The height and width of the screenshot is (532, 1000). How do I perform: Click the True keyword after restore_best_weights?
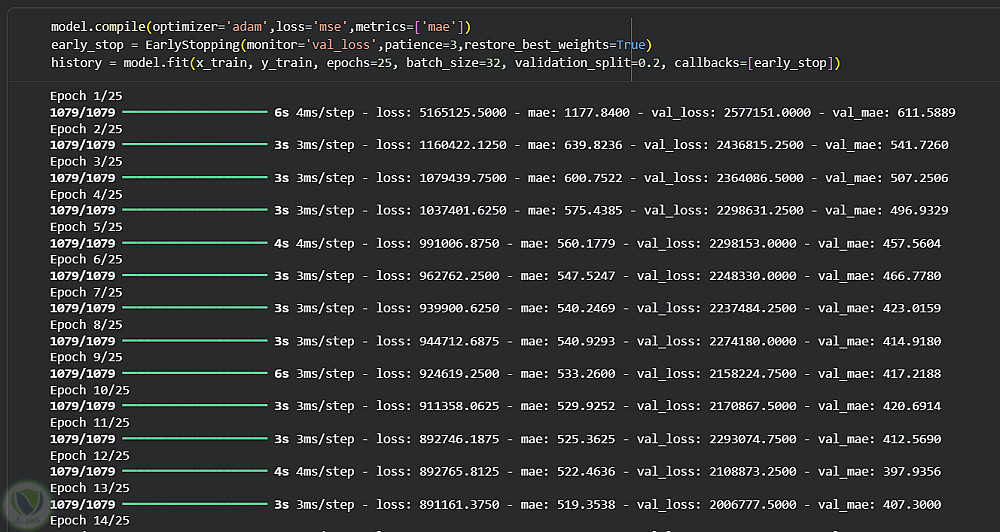[631, 45]
